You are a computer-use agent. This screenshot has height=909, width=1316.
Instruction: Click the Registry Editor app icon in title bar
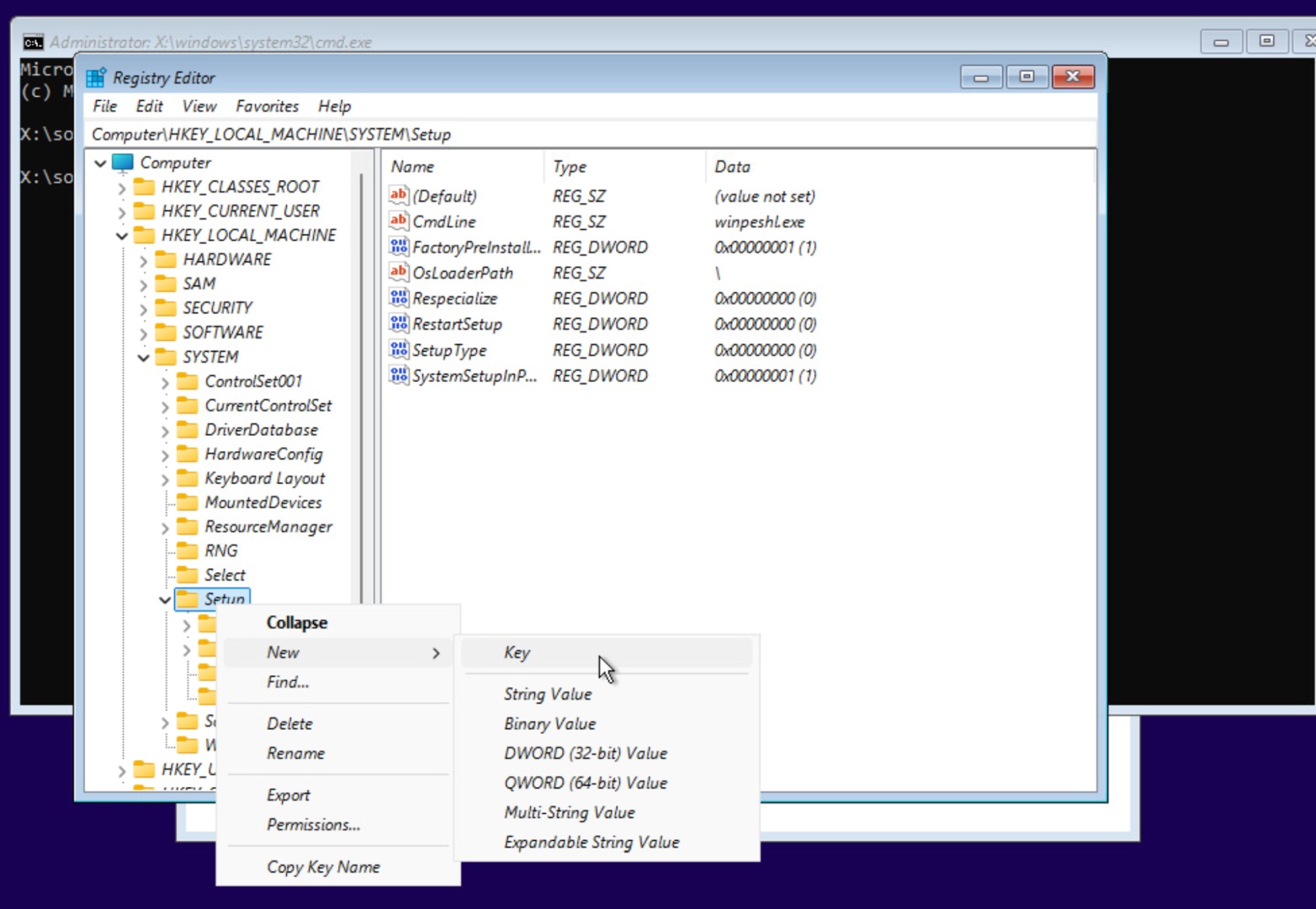(x=97, y=77)
